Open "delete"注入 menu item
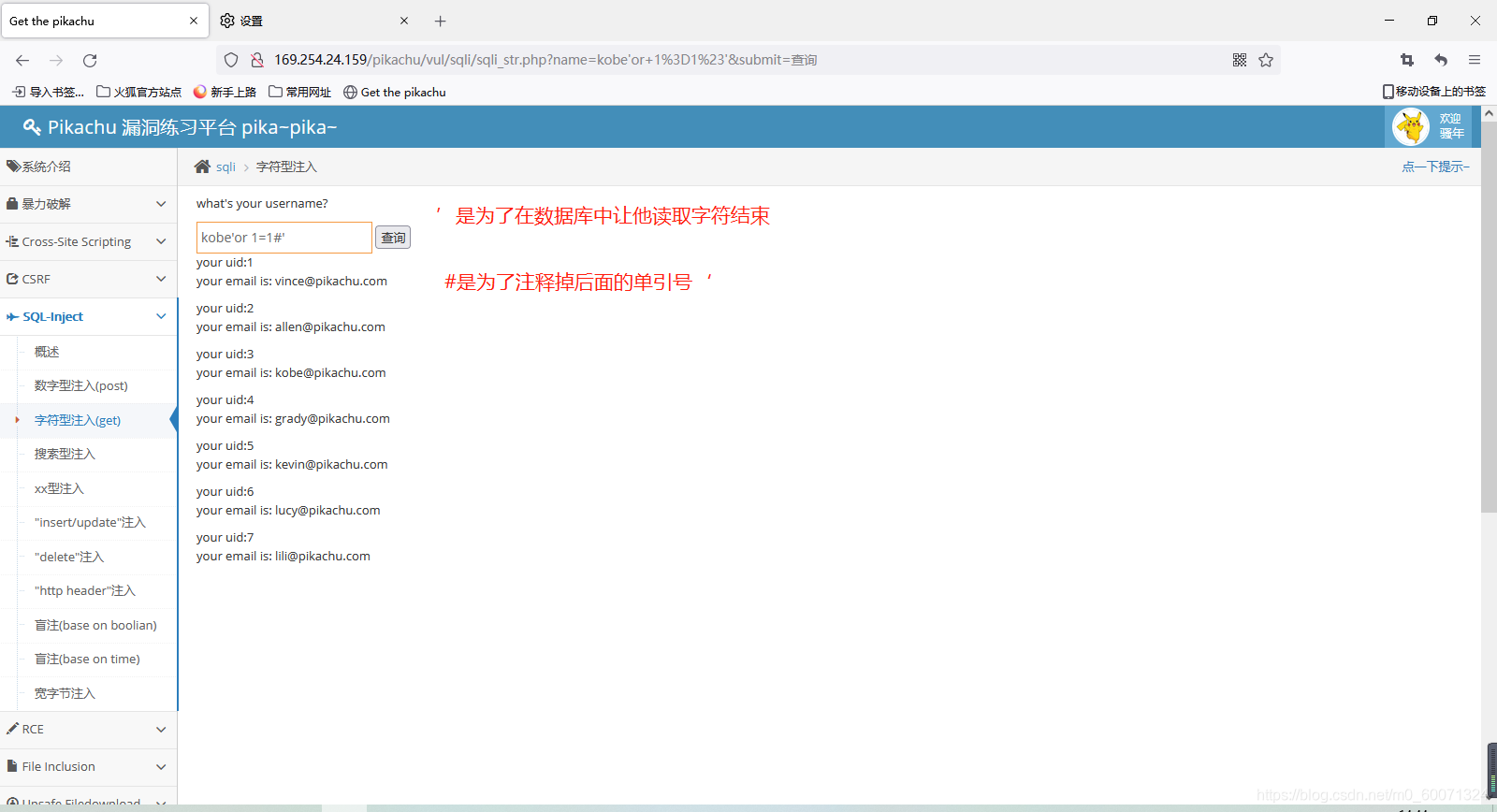1497x812 pixels. click(x=69, y=557)
